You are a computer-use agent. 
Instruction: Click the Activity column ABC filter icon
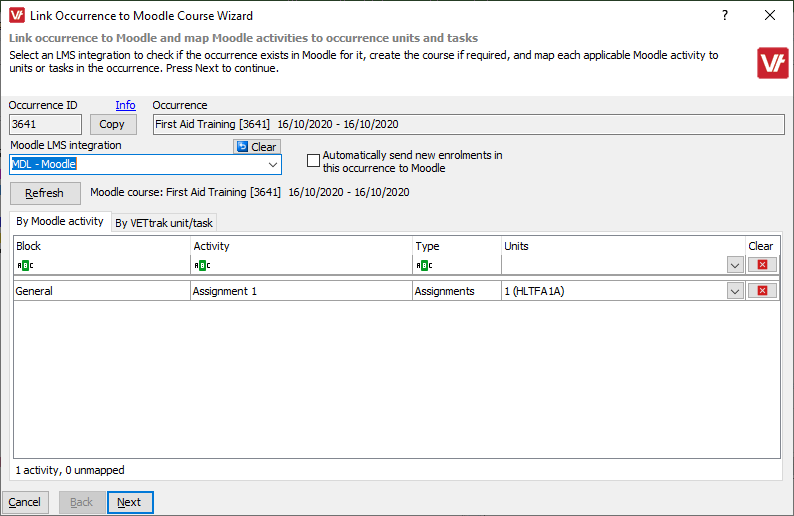tap(202, 265)
